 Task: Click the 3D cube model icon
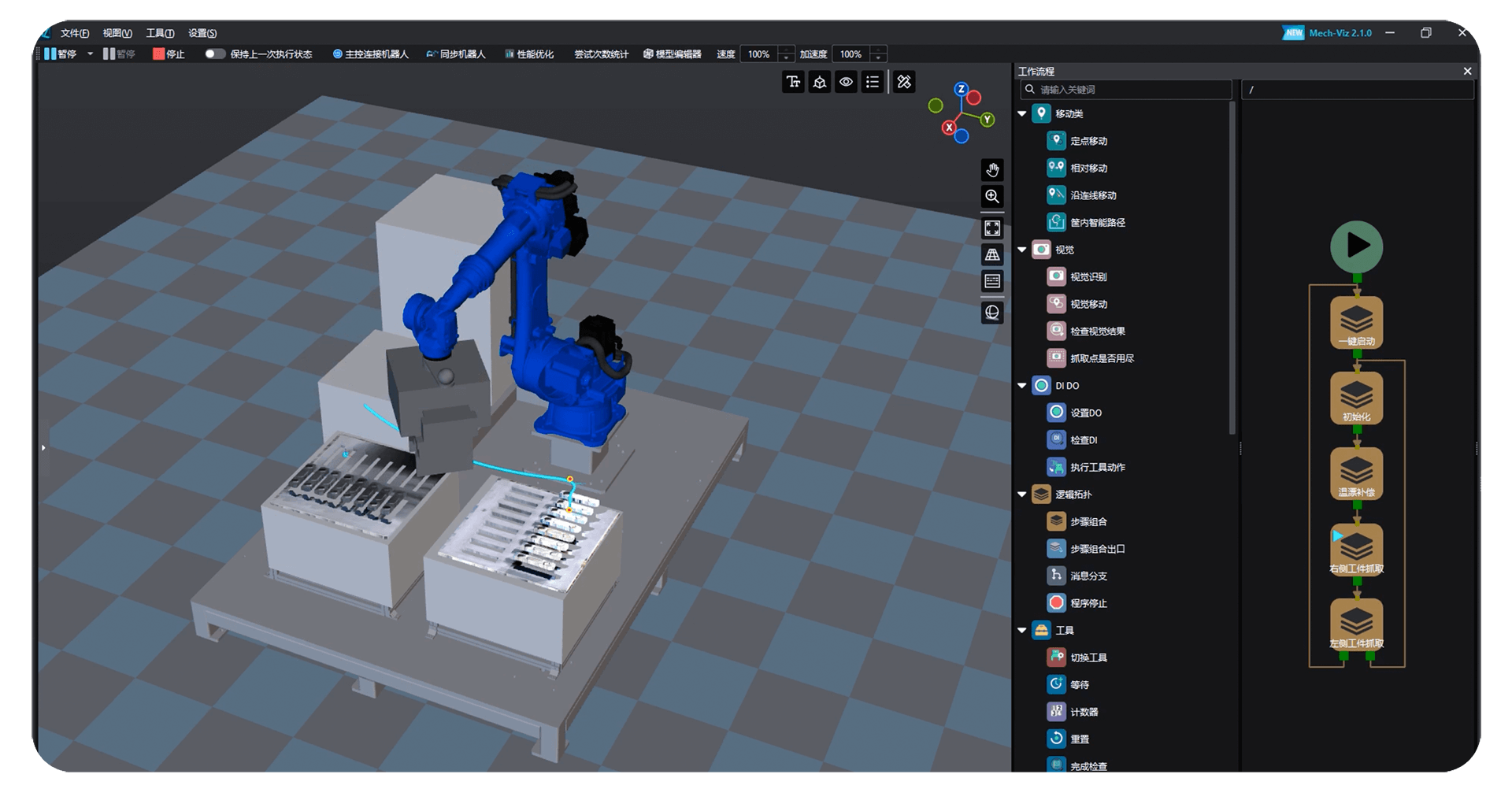click(820, 82)
